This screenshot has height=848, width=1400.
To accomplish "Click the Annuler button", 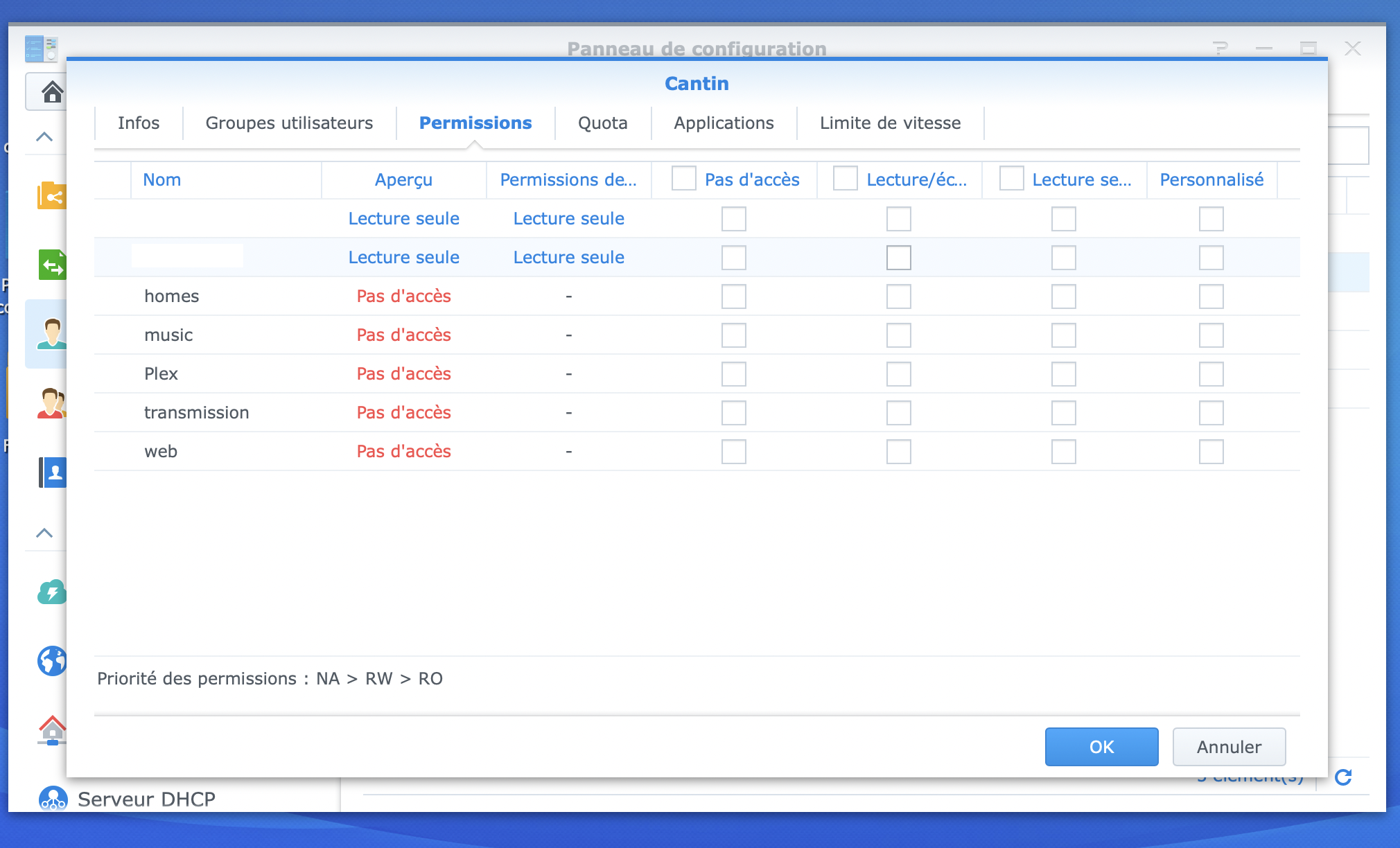I will 1229,747.
